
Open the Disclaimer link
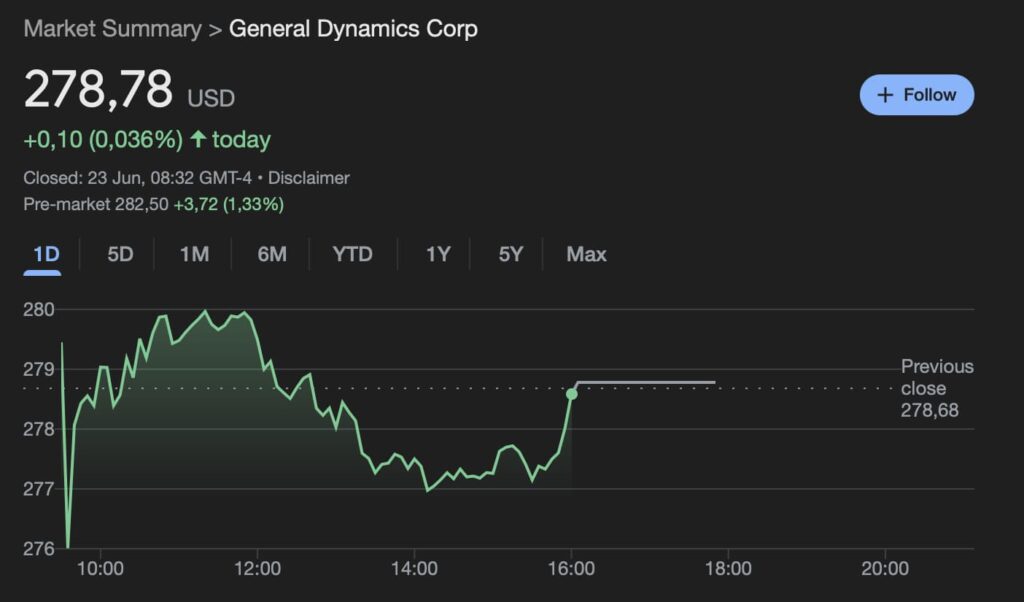(309, 178)
